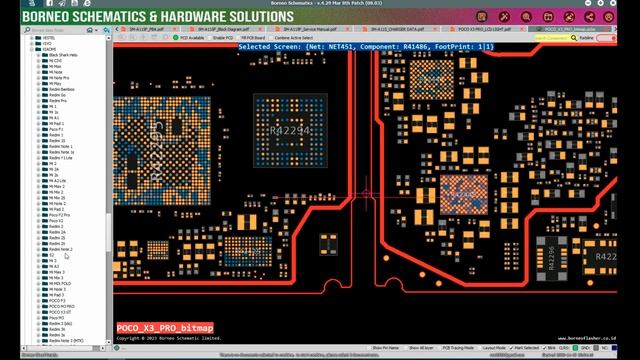The height and width of the screenshot is (360, 640).
Task: Toggle the FB PCB Board checkbox
Action: pos(238,38)
